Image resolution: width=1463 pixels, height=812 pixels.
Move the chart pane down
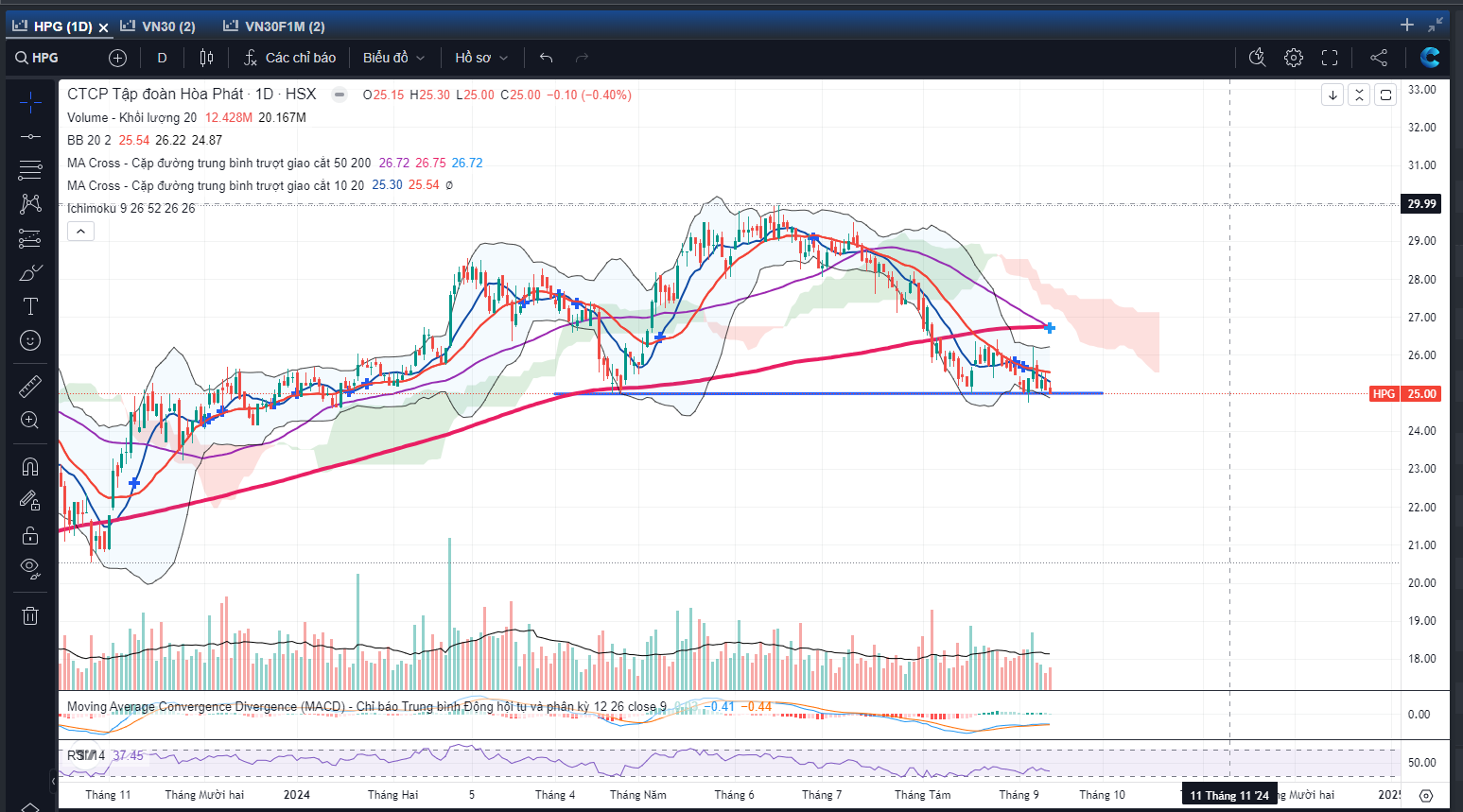(x=1332, y=95)
